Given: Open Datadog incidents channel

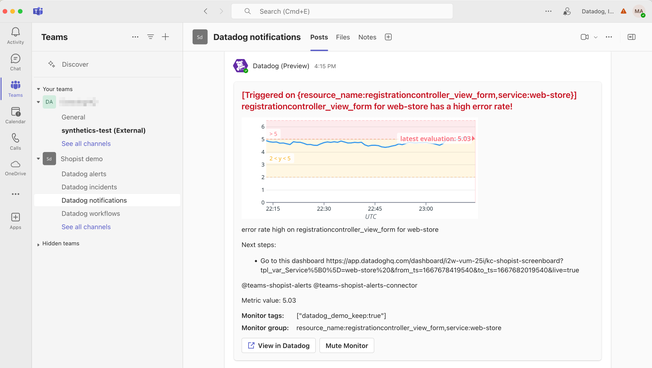Looking at the screenshot, I should [89, 187].
